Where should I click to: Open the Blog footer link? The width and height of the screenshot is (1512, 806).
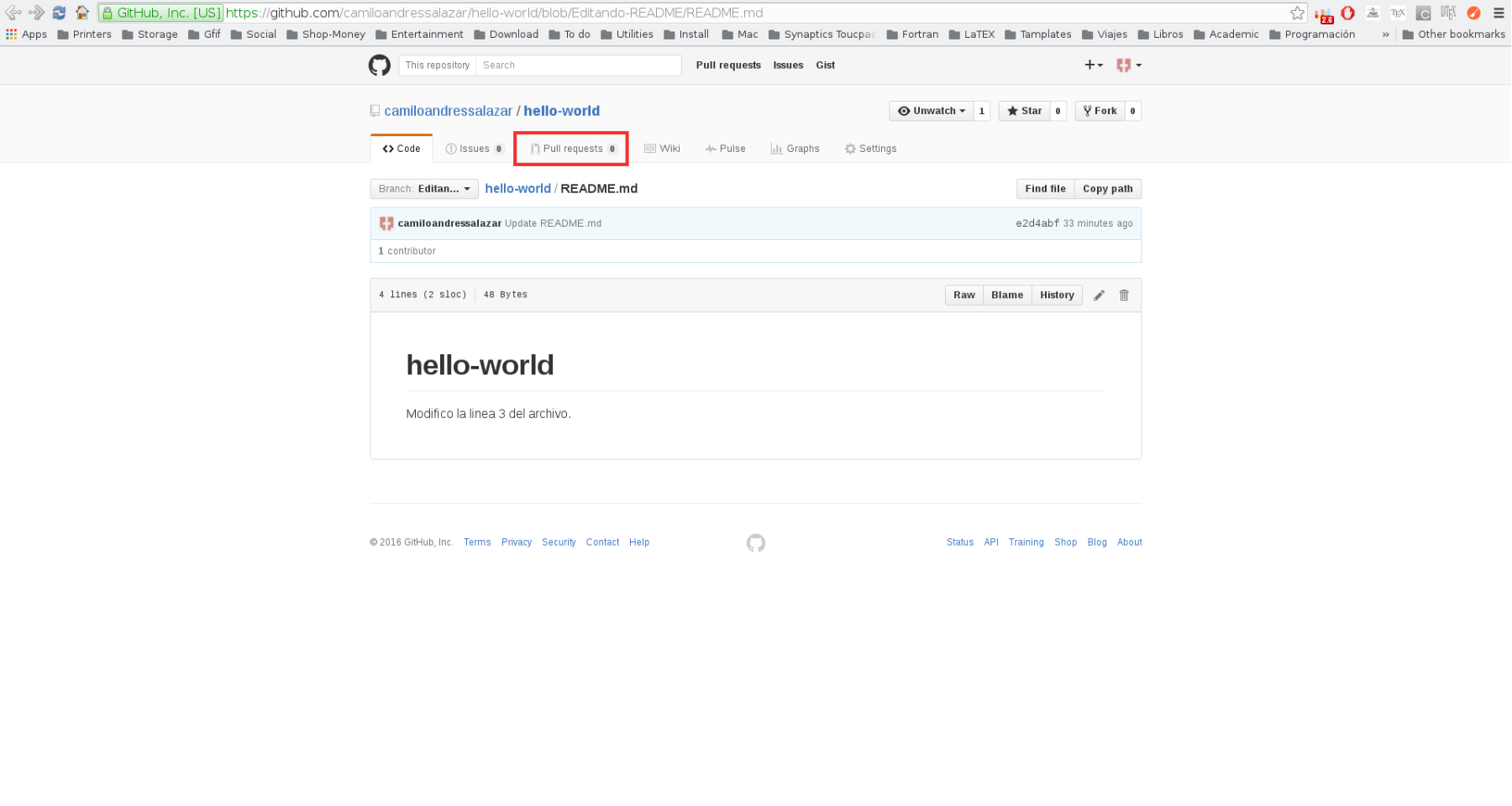coord(1097,542)
